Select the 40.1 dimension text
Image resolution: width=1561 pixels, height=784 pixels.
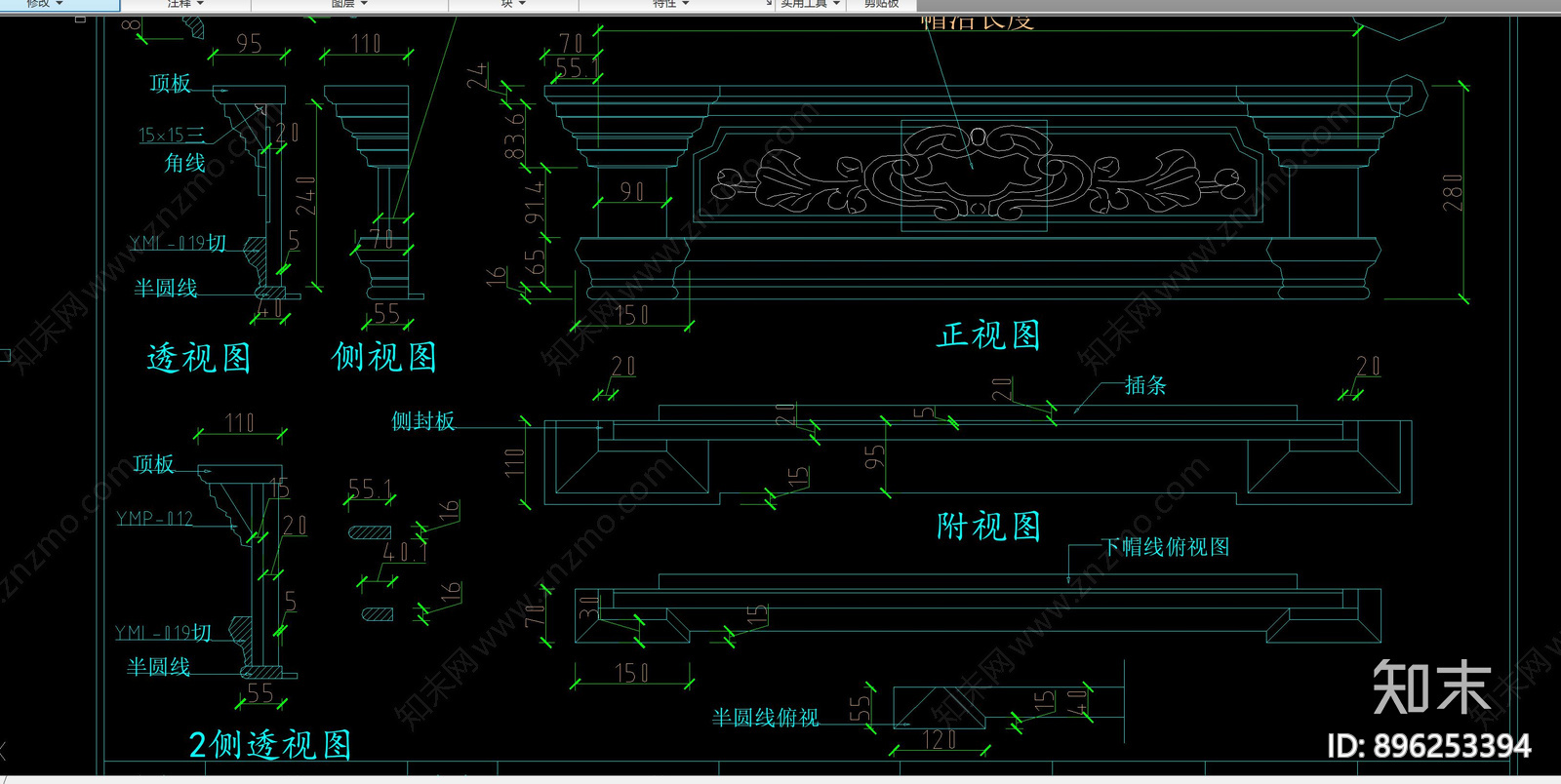click(x=404, y=552)
